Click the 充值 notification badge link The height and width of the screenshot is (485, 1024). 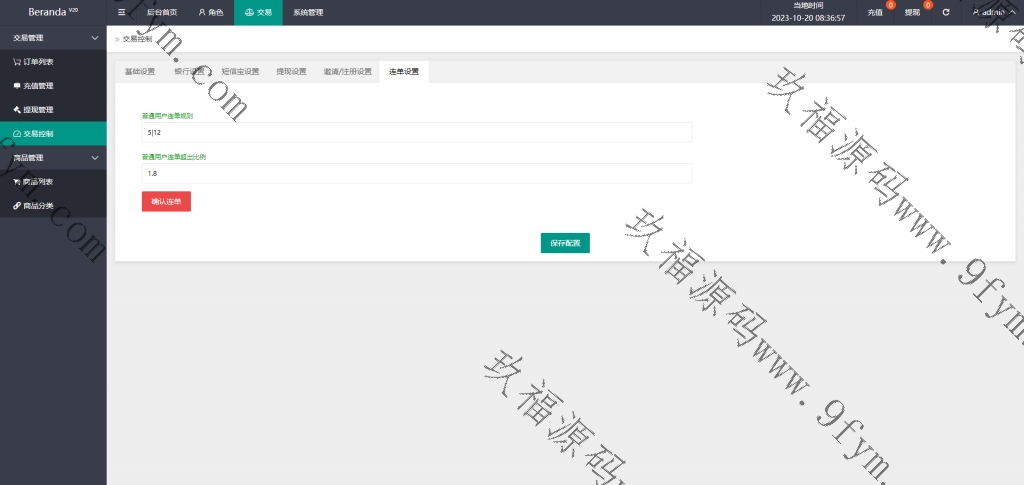click(x=876, y=13)
